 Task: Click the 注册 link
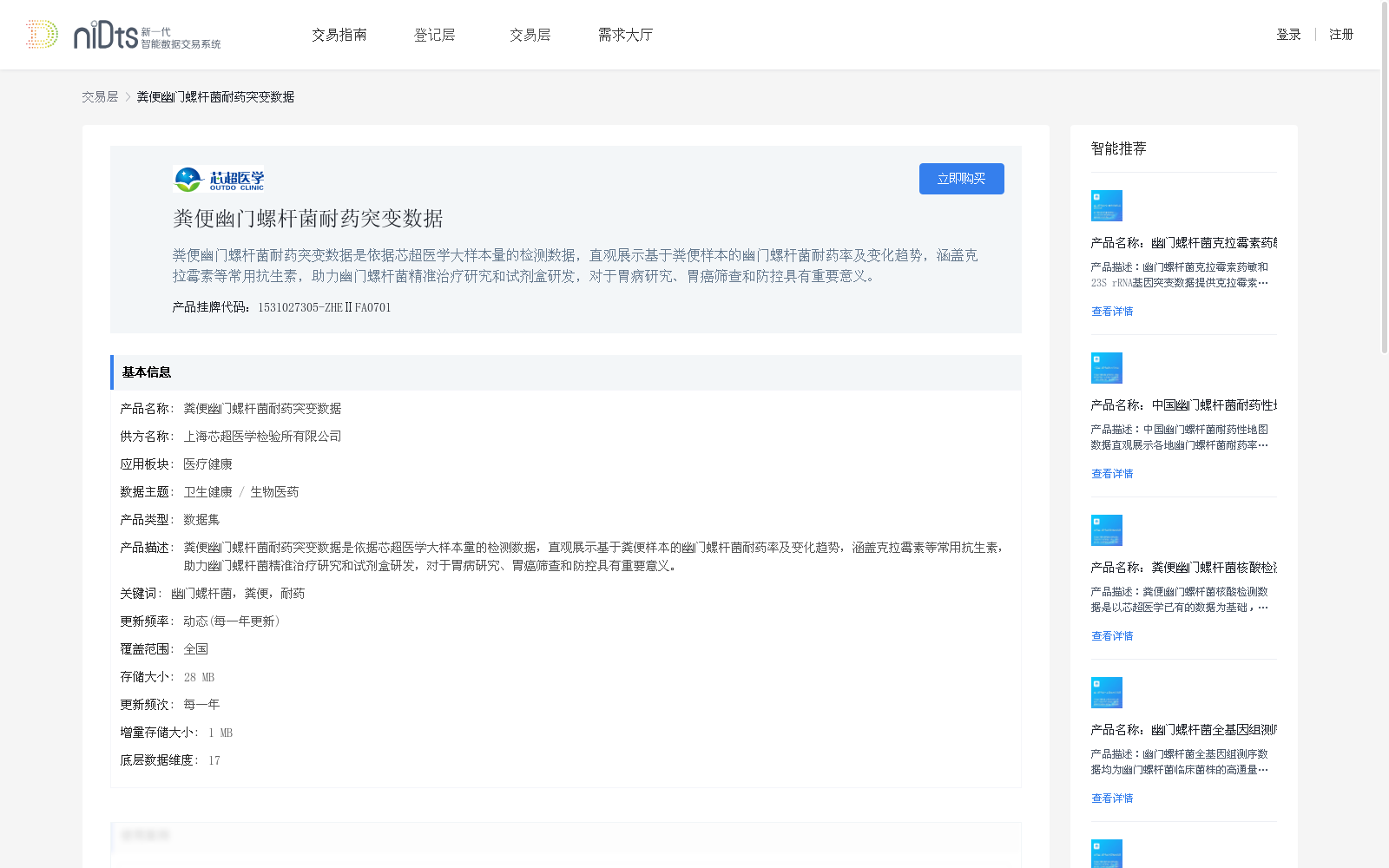1341,35
